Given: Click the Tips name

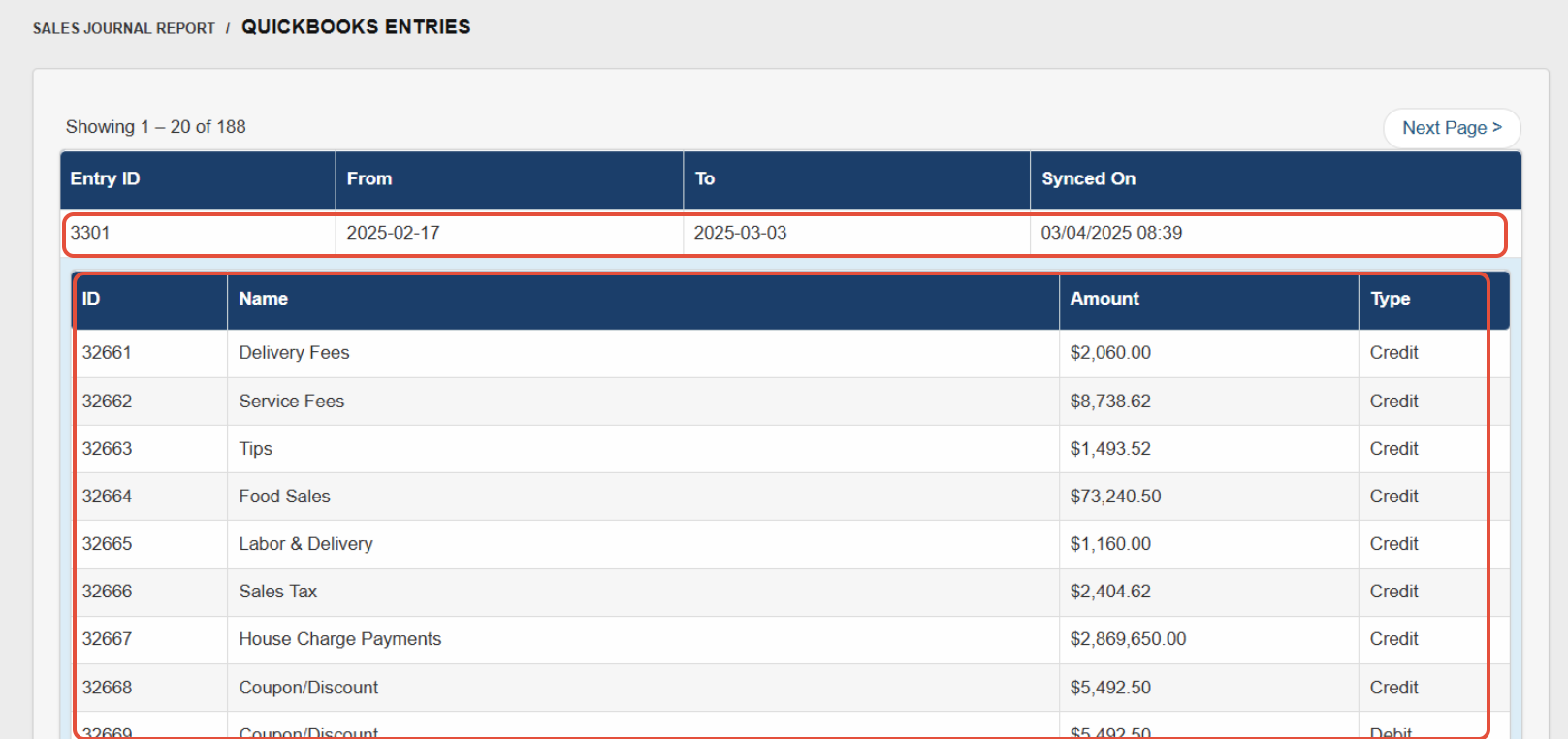Looking at the screenshot, I should point(255,449).
